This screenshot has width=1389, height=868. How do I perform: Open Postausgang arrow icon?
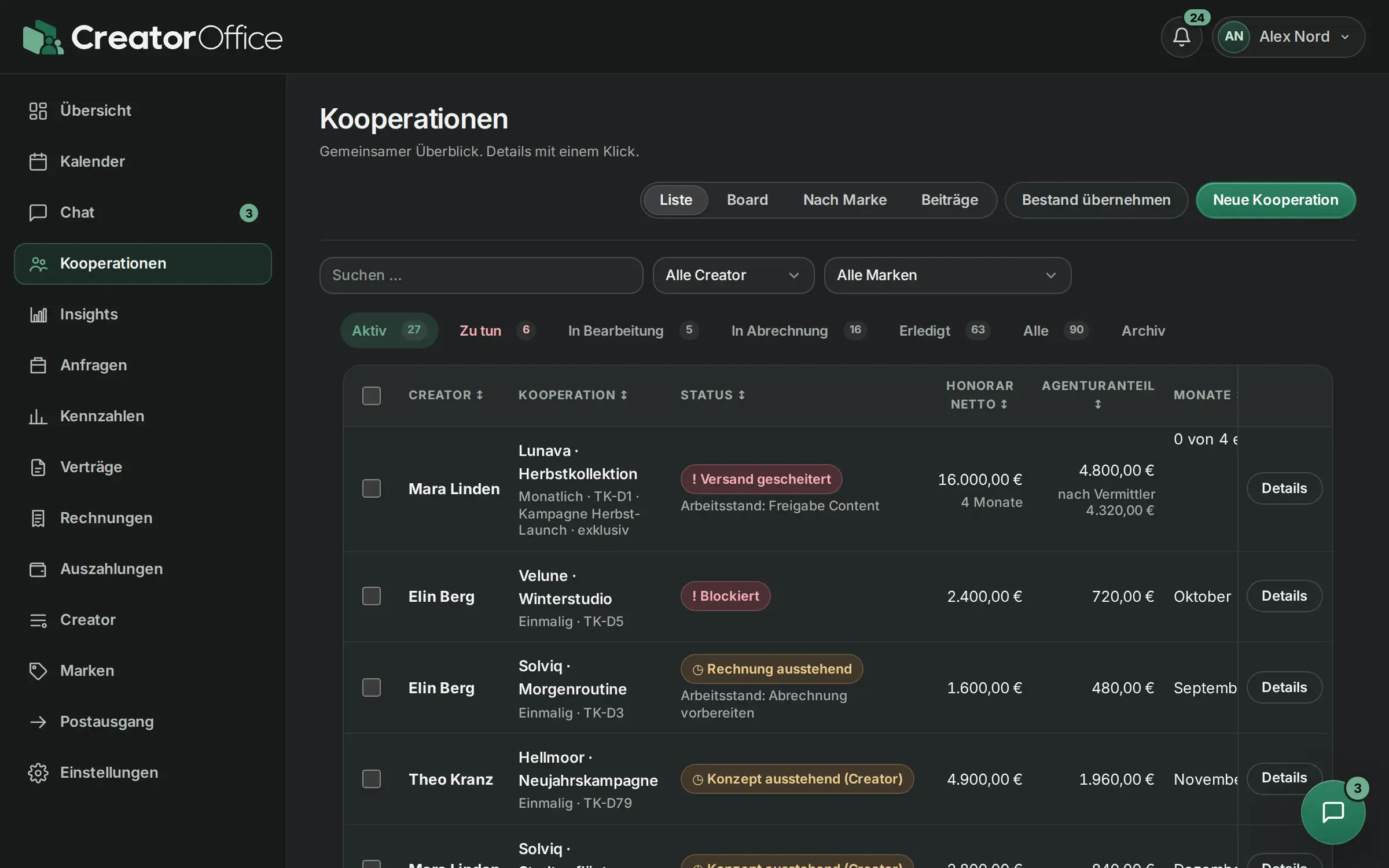pyautogui.click(x=38, y=722)
